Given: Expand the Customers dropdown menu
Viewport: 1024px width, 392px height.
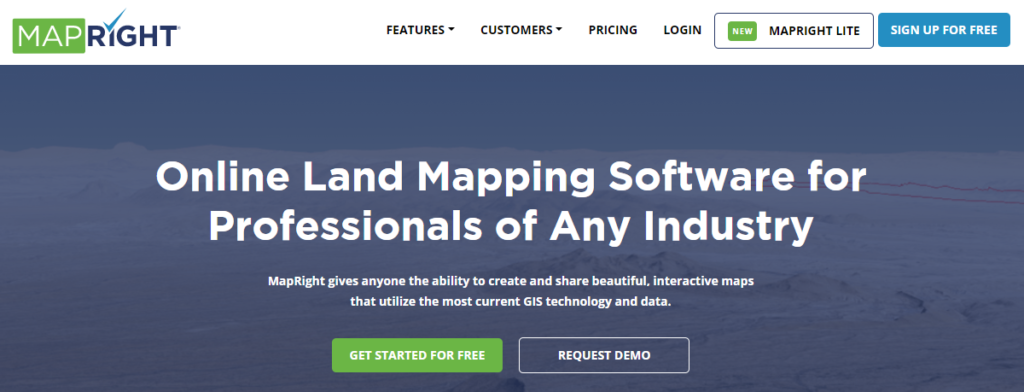Looking at the screenshot, I should 521,30.
